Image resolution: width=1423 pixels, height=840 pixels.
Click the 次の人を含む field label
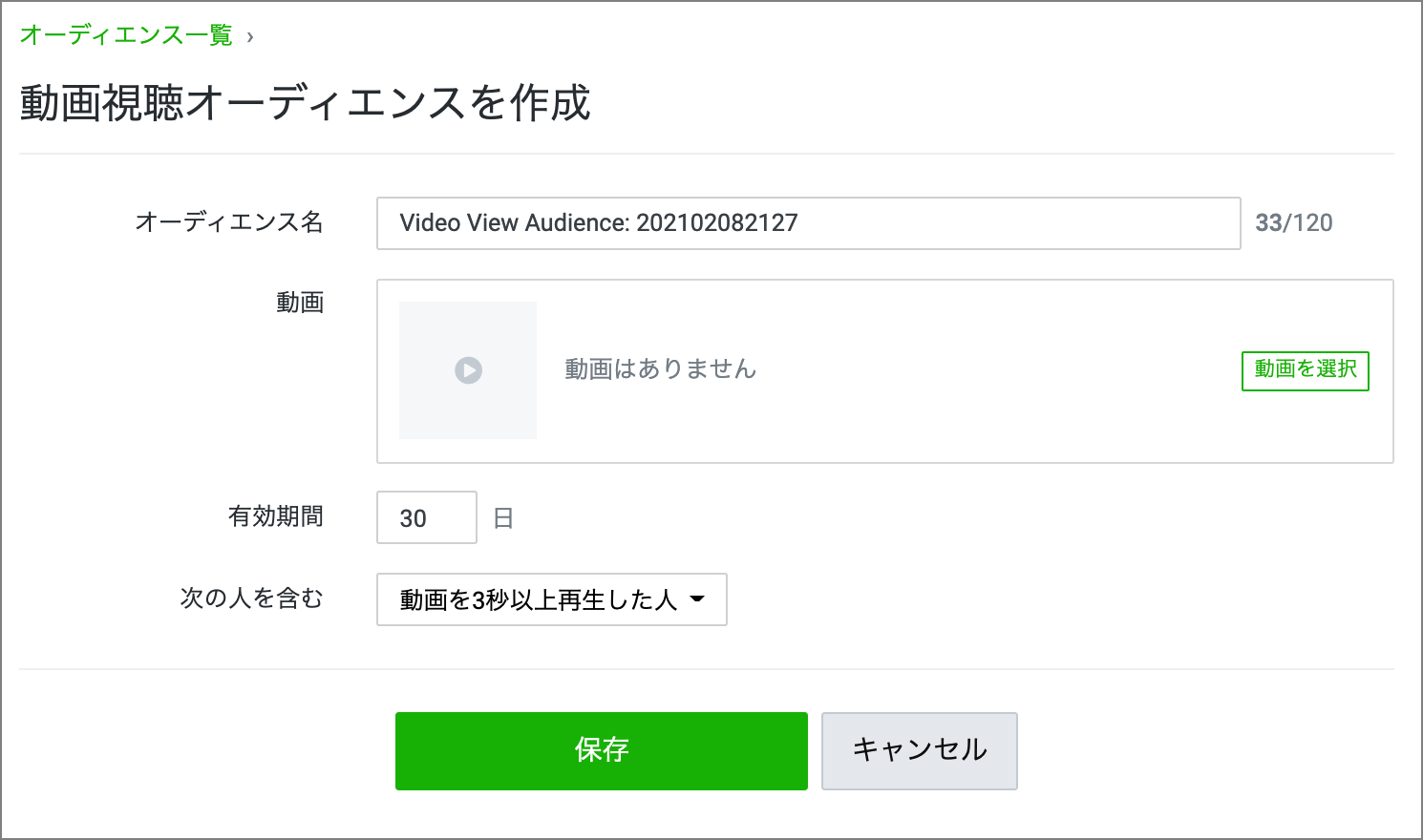252,598
